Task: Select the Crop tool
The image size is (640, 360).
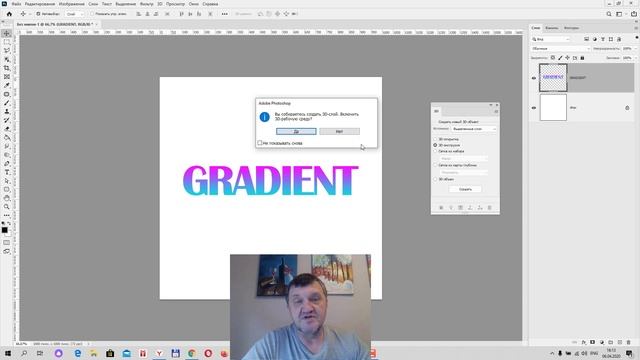Action: click(x=7, y=68)
